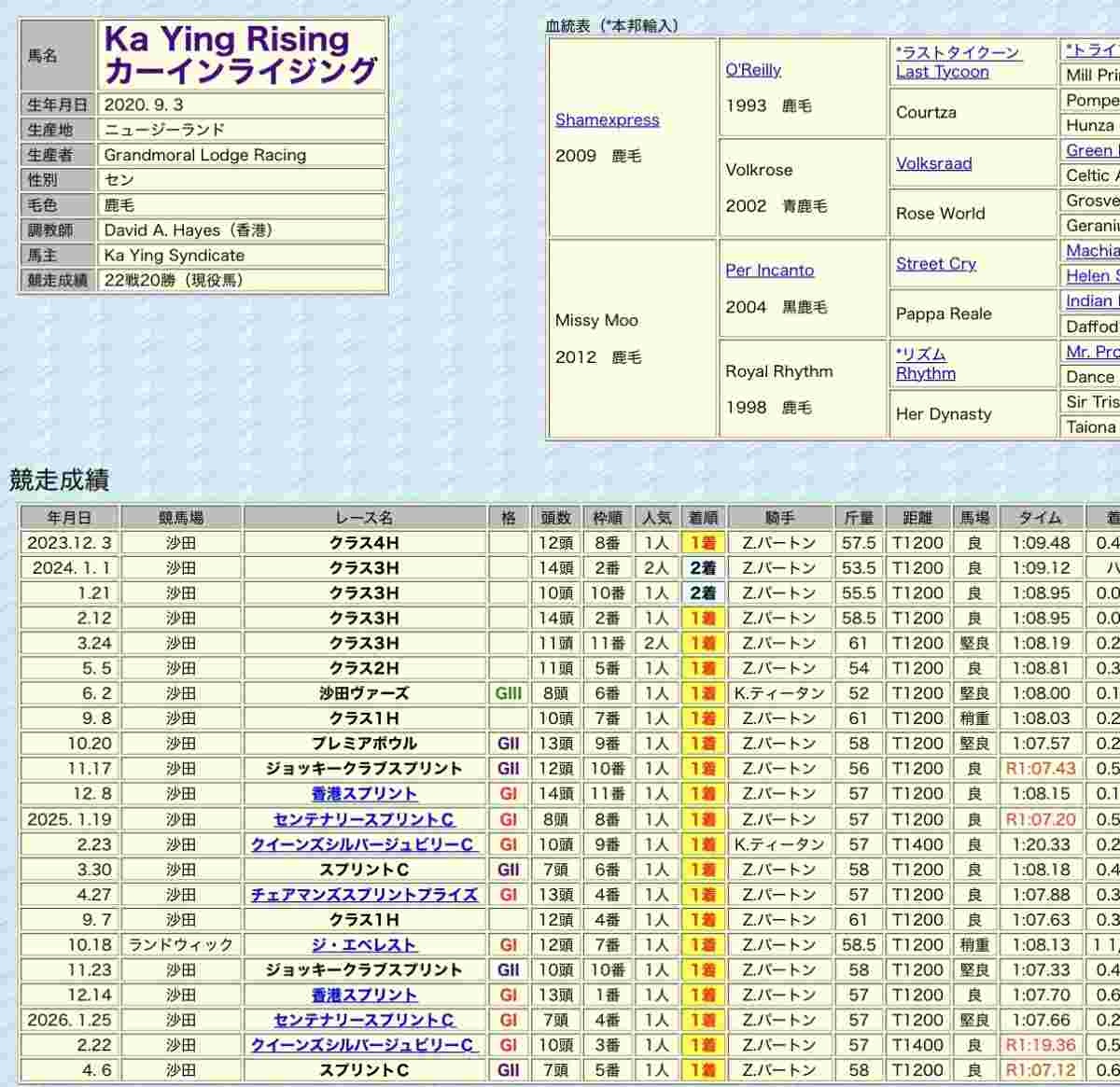Click the Last Tycoon pedigree link

[x=943, y=72]
